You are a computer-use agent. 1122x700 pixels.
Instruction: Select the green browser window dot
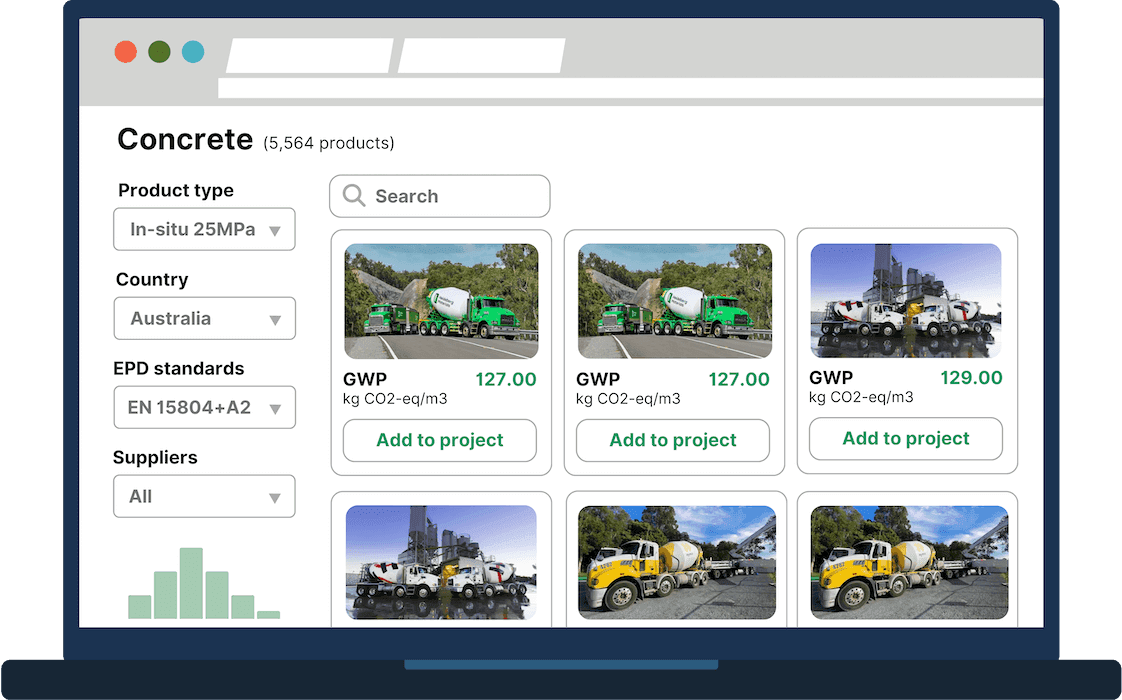click(158, 51)
